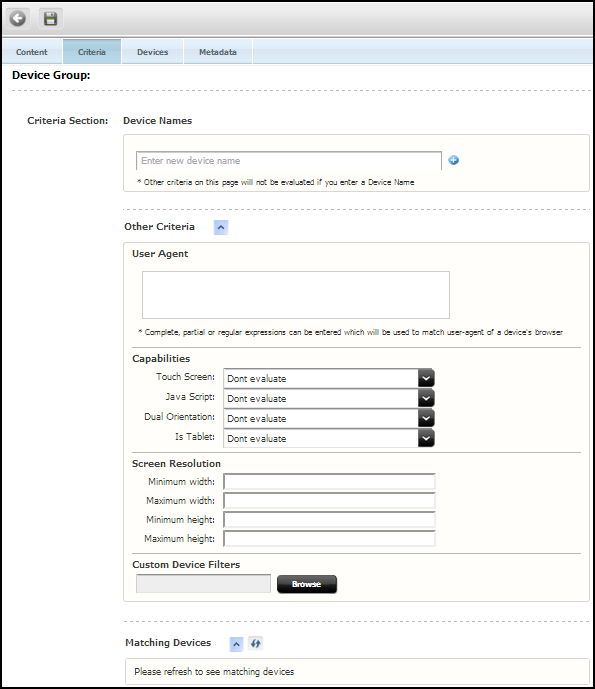This screenshot has height=689, width=595.
Task: Click the Custom Device Filters field
Action: 203,584
